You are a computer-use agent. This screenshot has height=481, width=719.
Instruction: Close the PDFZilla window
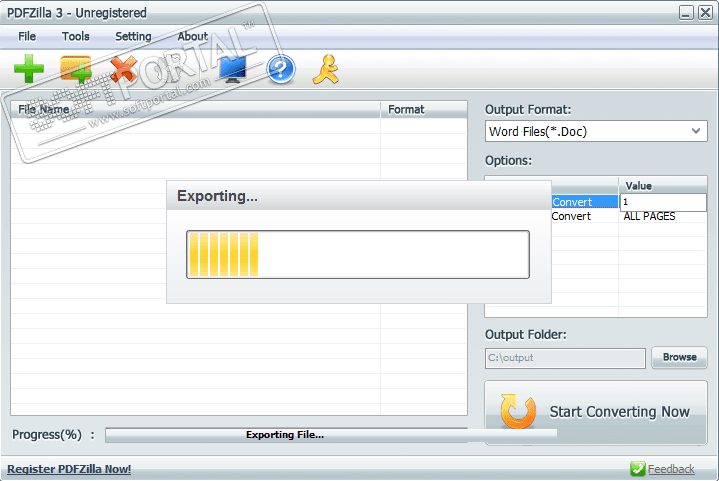pos(705,12)
